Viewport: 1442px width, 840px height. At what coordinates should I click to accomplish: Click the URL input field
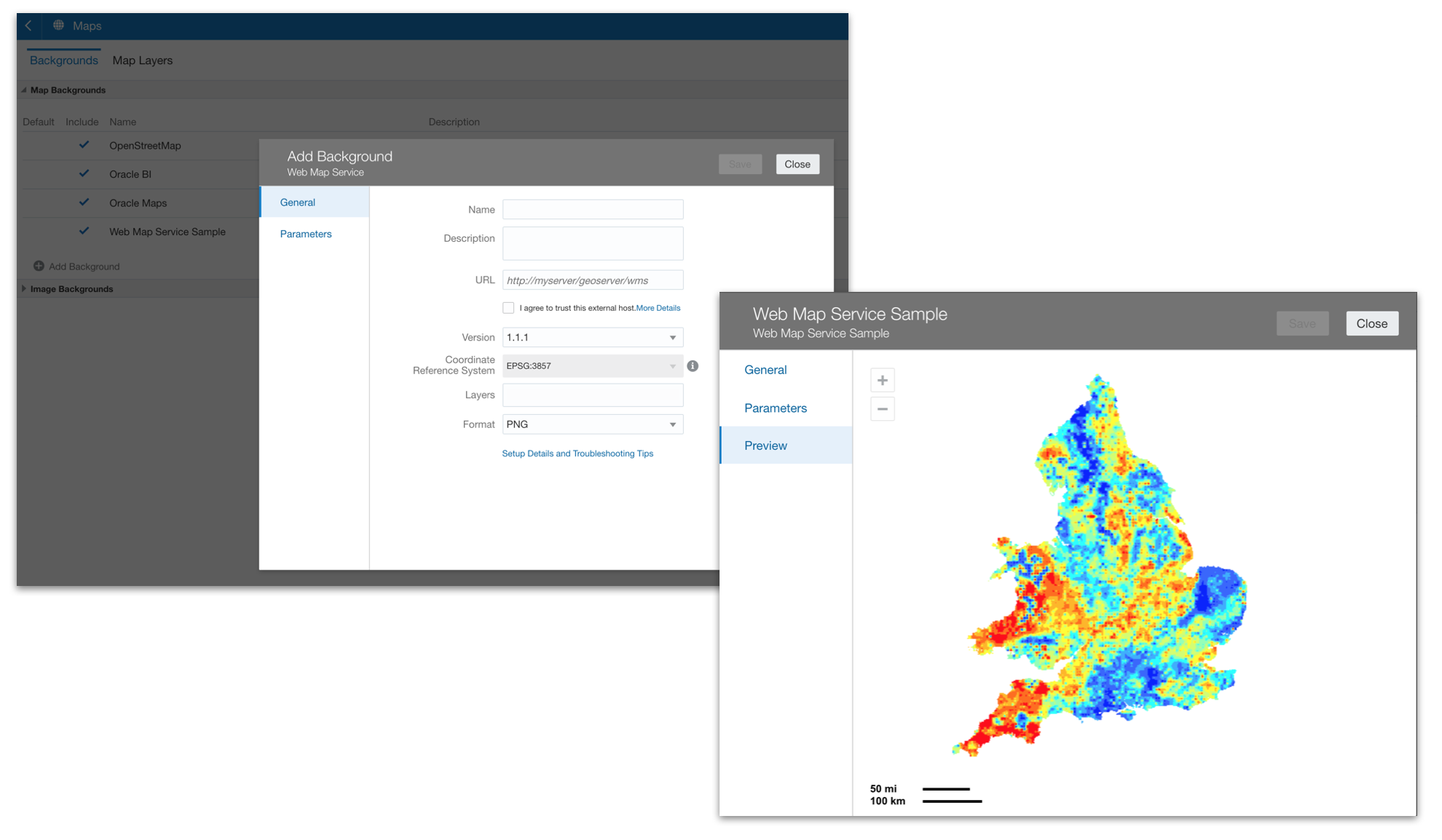point(592,280)
